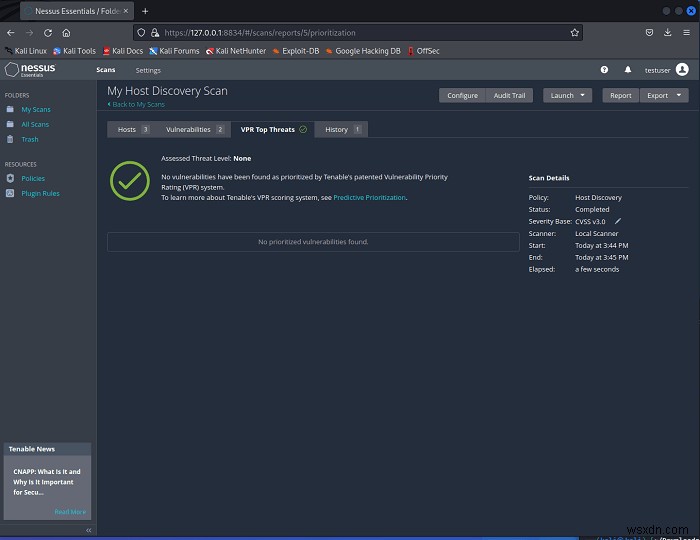Screen dimensions: 700x540
Task: View the tracking protection shield icon
Action: 141,33
